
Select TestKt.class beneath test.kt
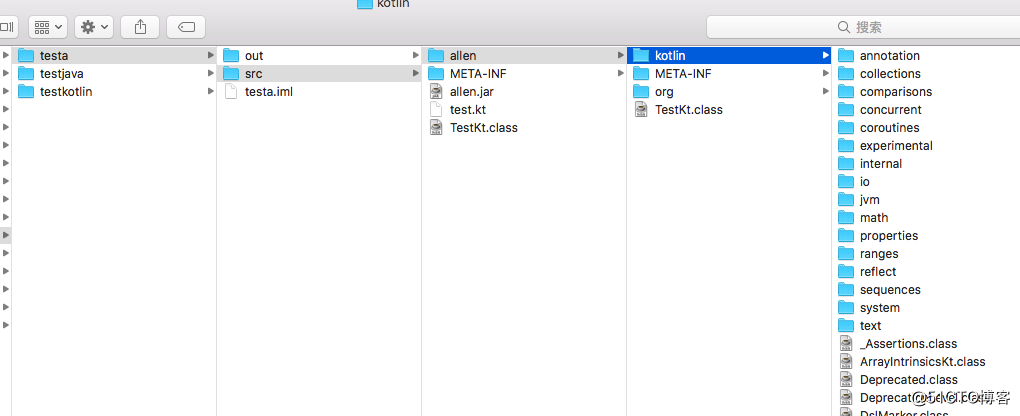pyautogui.click(x=483, y=128)
